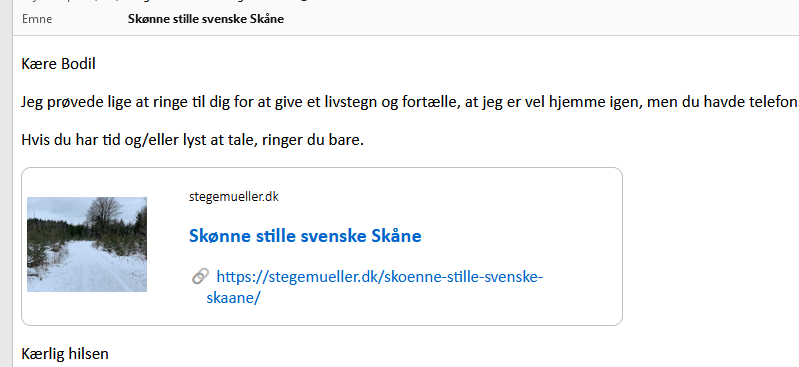Click the stegemueller.dk domain text in the card
799x367 pixels.
pyautogui.click(x=234, y=197)
